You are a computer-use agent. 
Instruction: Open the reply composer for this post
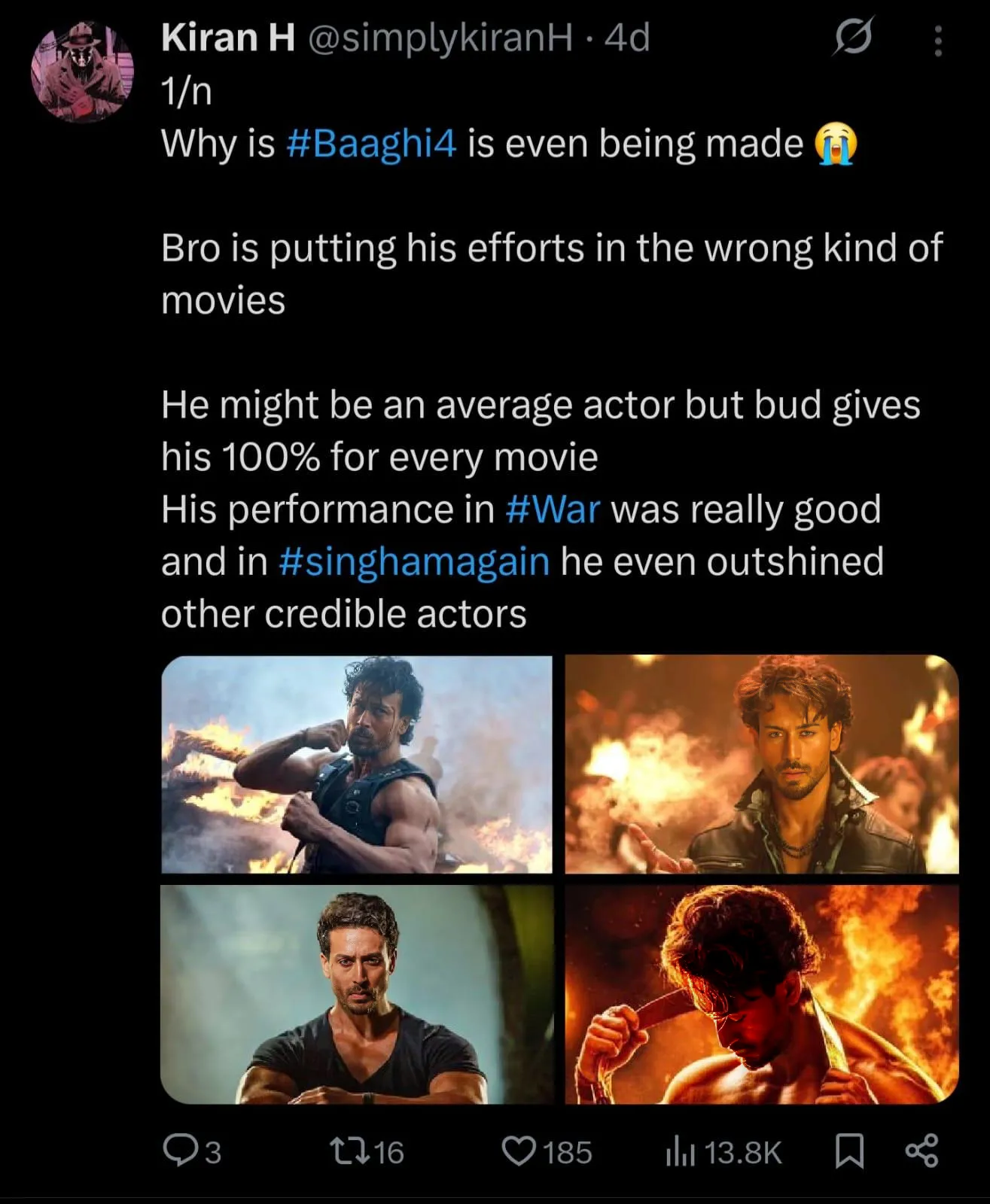tap(183, 1149)
